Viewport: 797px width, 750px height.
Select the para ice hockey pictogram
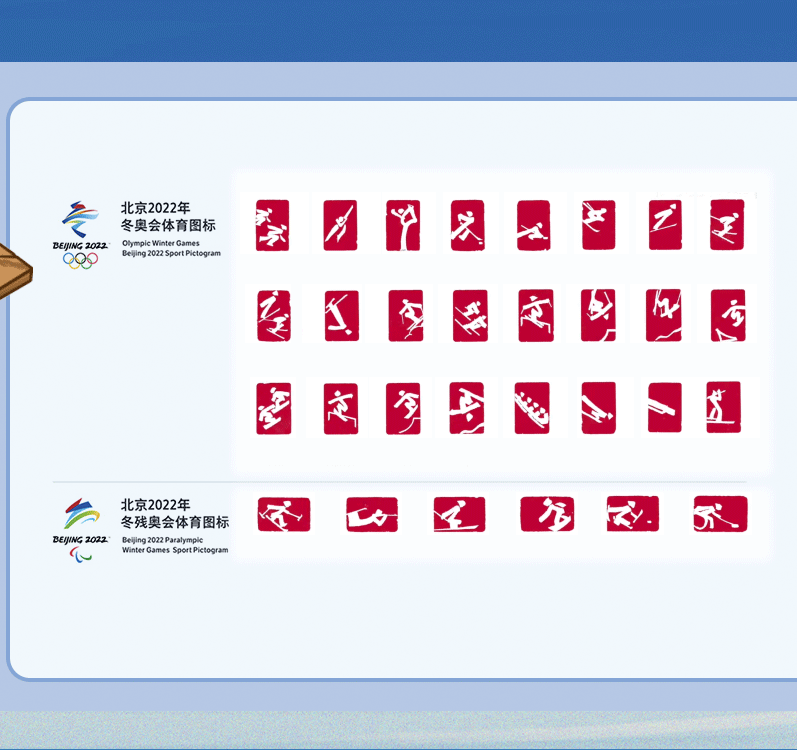372,514
